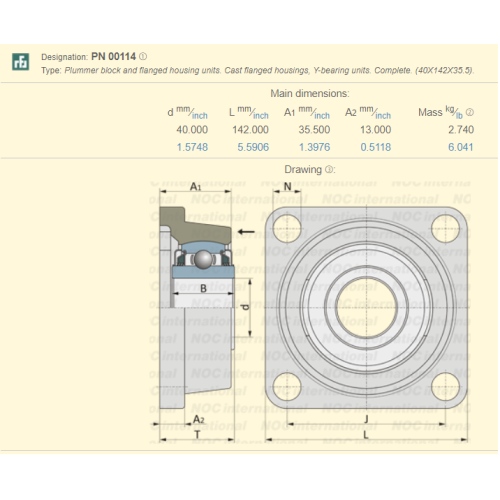Click the 0.5118 inch value for A2

point(376,147)
